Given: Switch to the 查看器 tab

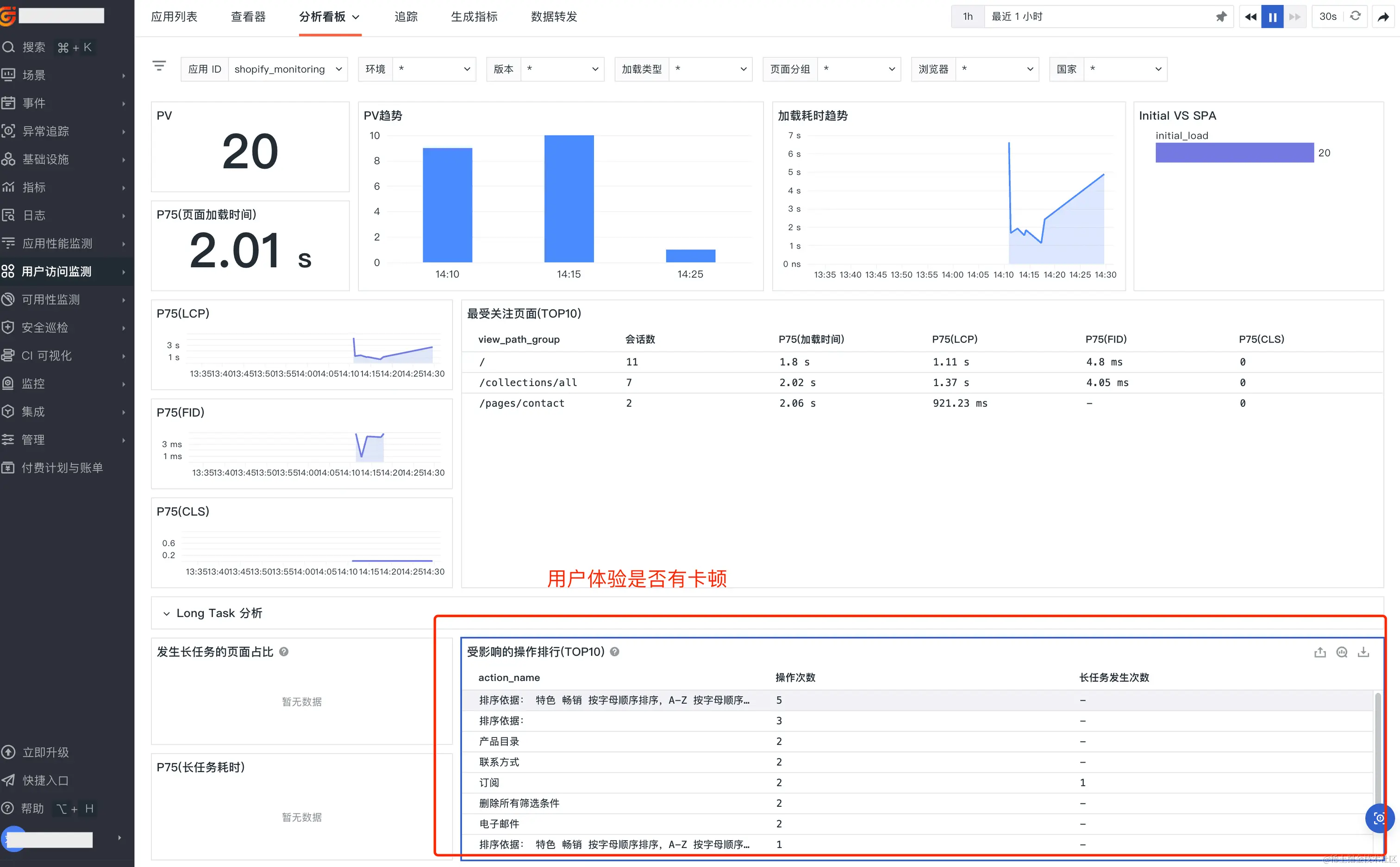Looking at the screenshot, I should (248, 17).
